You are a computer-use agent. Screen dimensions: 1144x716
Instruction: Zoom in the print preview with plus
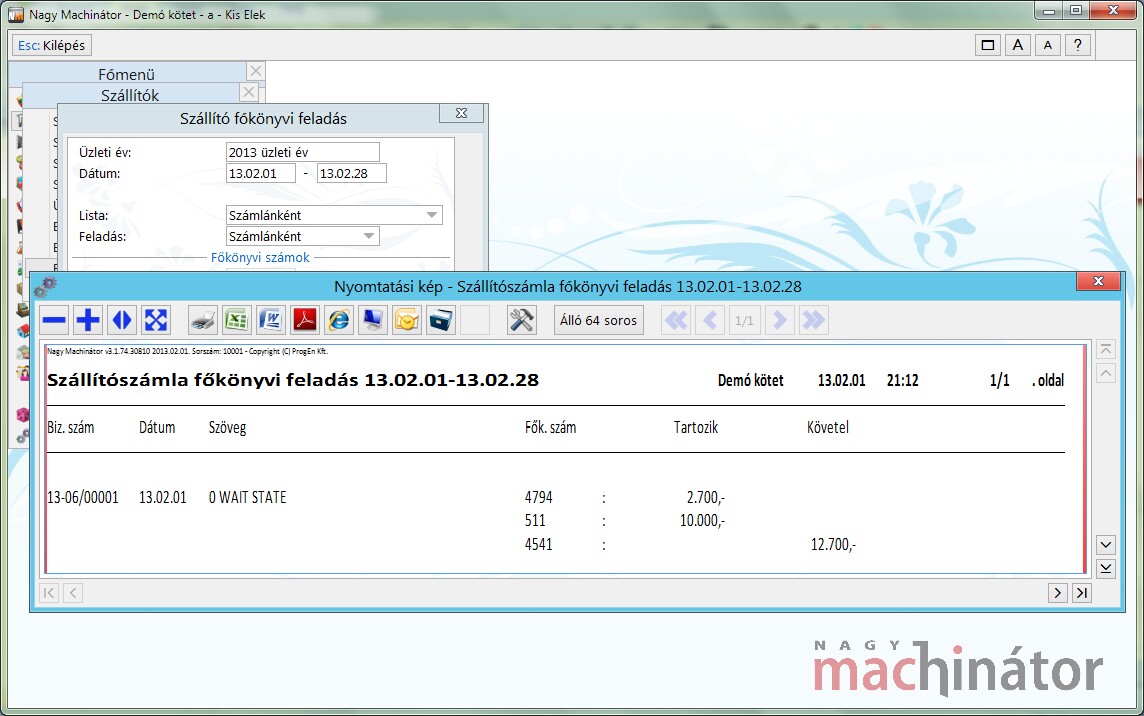click(x=88, y=320)
